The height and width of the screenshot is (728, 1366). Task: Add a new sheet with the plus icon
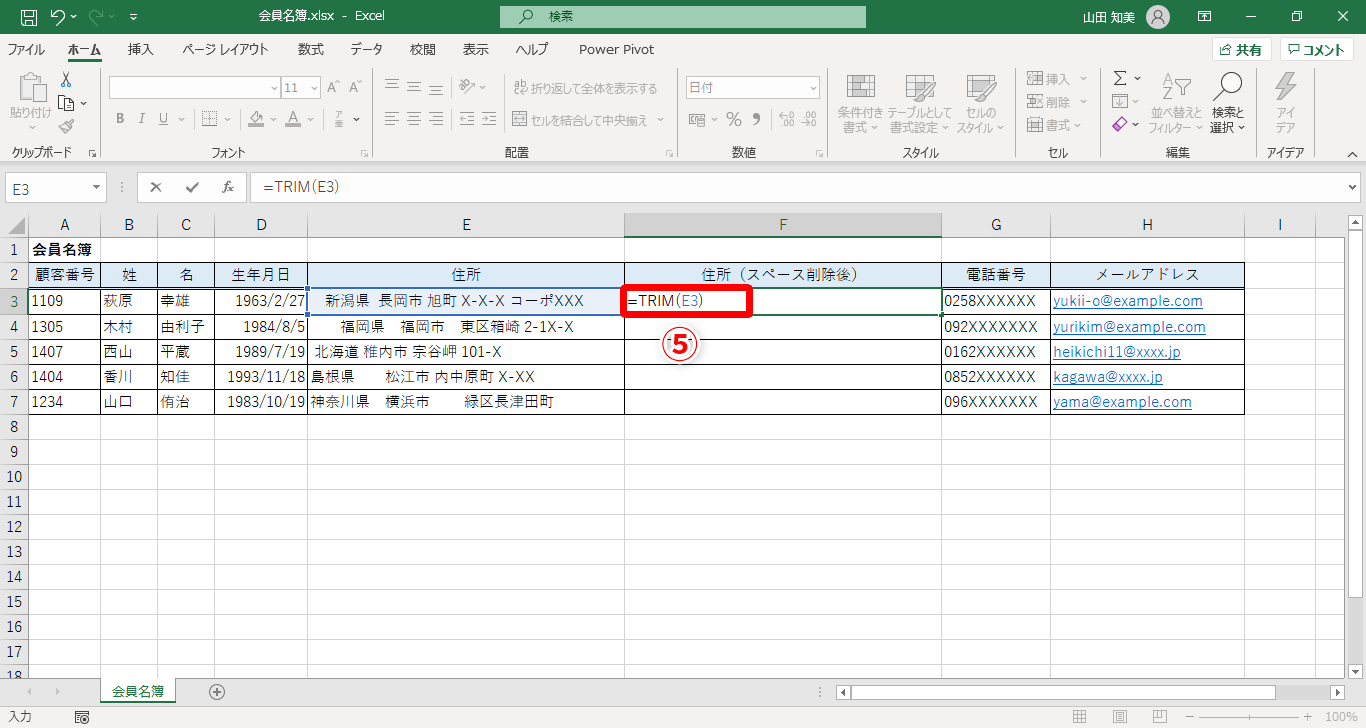pyautogui.click(x=217, y=691)
